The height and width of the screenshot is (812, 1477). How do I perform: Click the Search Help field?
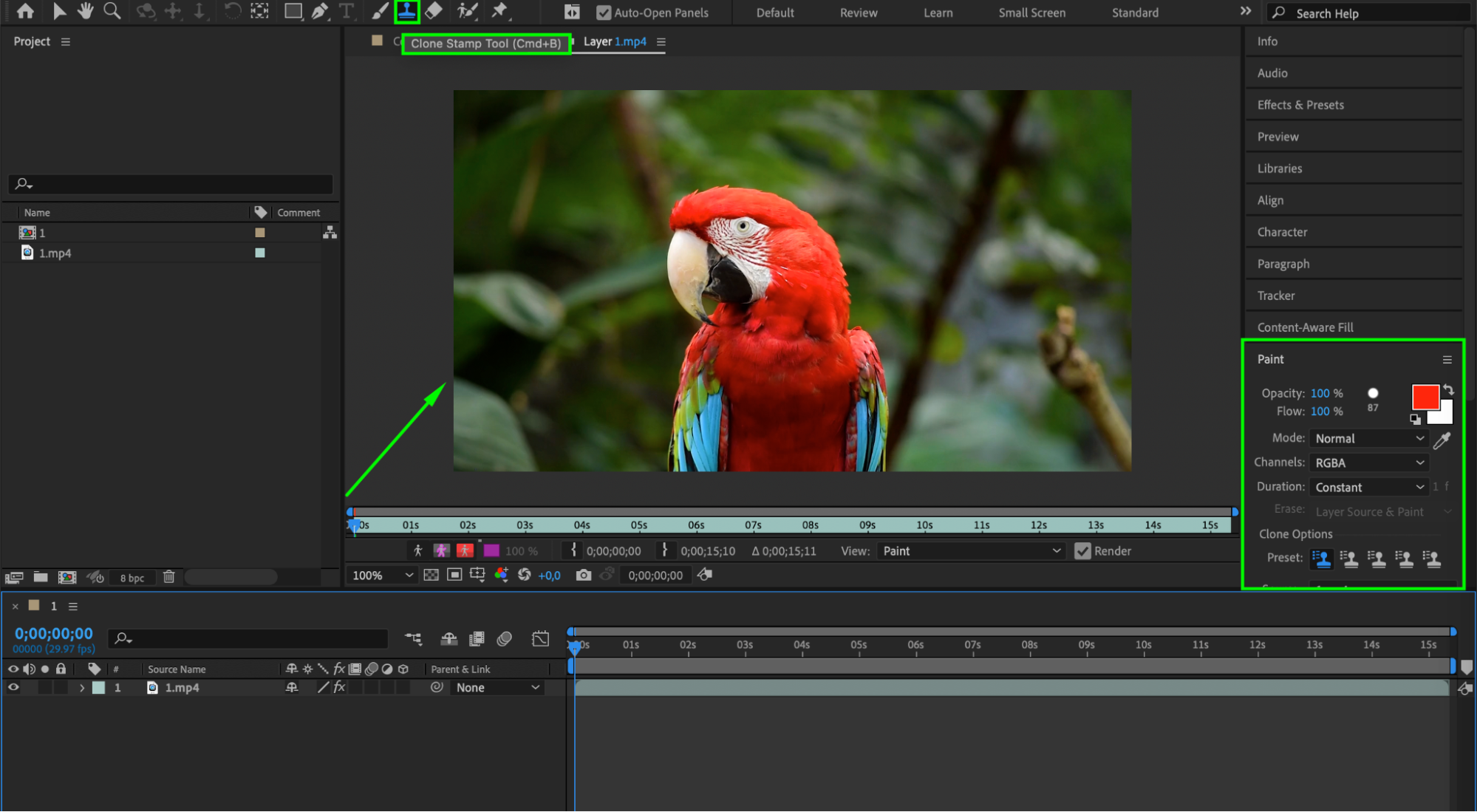click(x=1367, y=13)
